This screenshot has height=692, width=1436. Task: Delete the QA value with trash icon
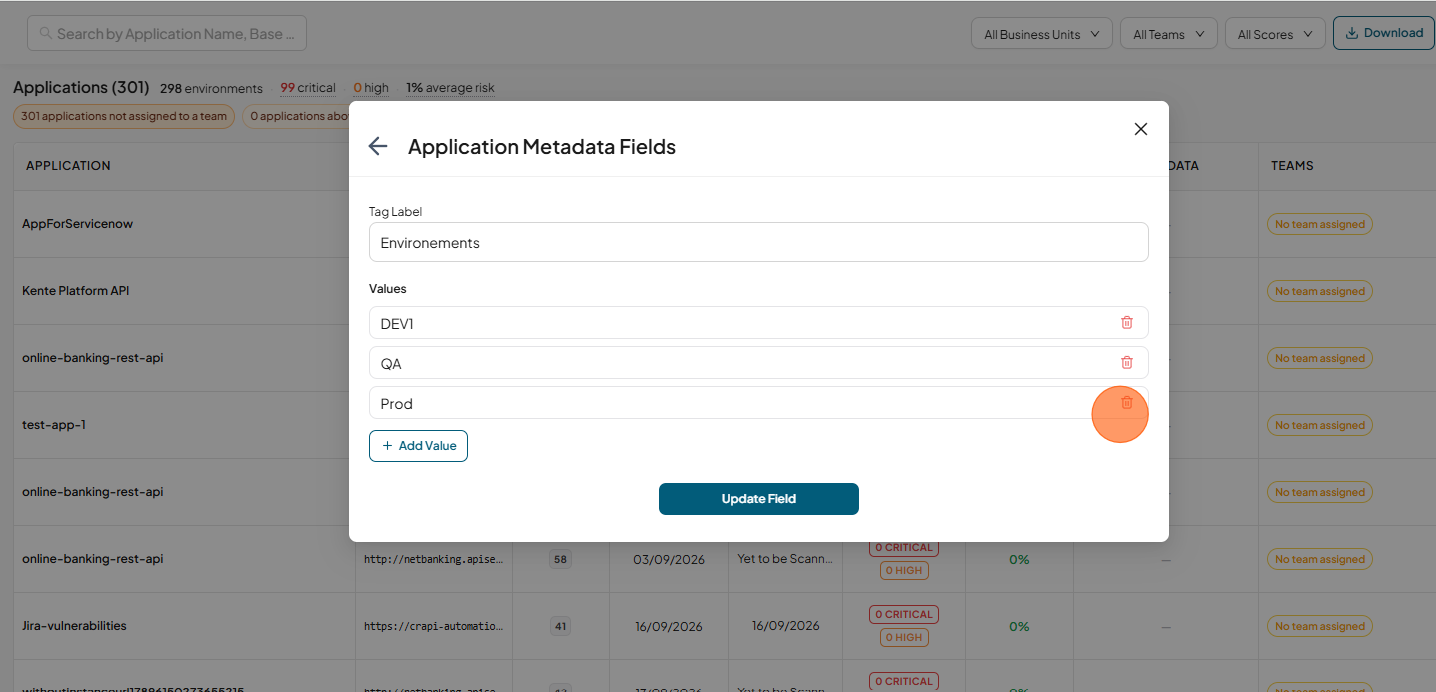[x=1127, y=362]
